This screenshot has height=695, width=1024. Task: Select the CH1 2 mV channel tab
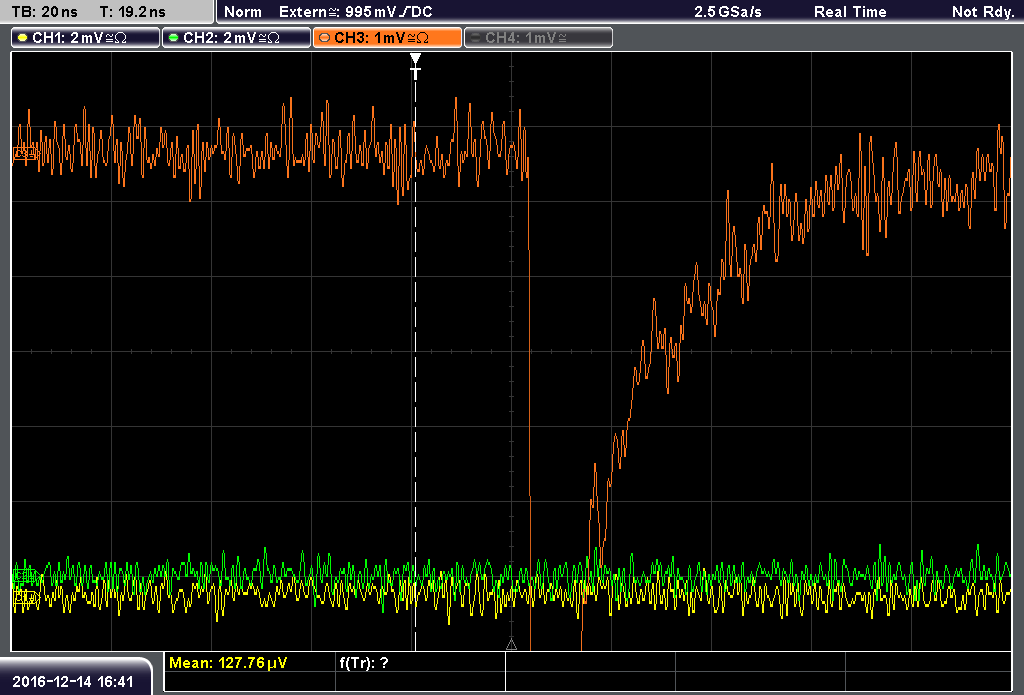point(86,38)
